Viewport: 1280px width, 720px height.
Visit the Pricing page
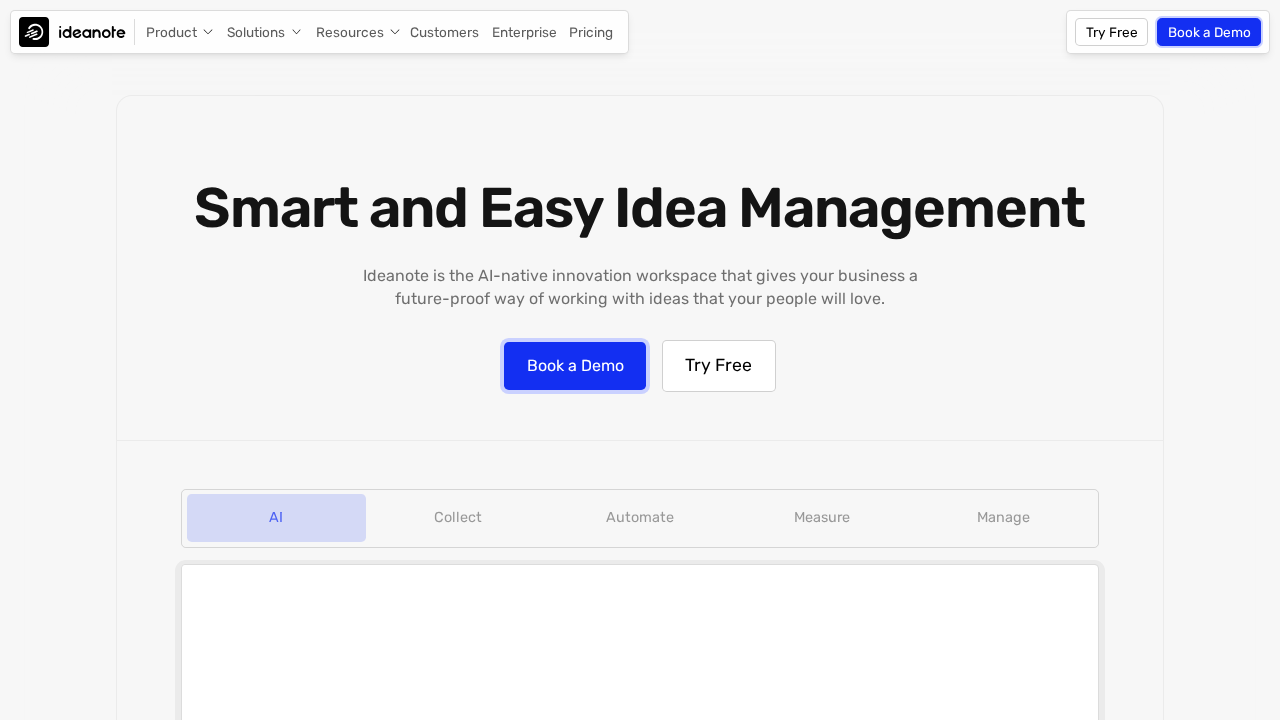point(591,32)
